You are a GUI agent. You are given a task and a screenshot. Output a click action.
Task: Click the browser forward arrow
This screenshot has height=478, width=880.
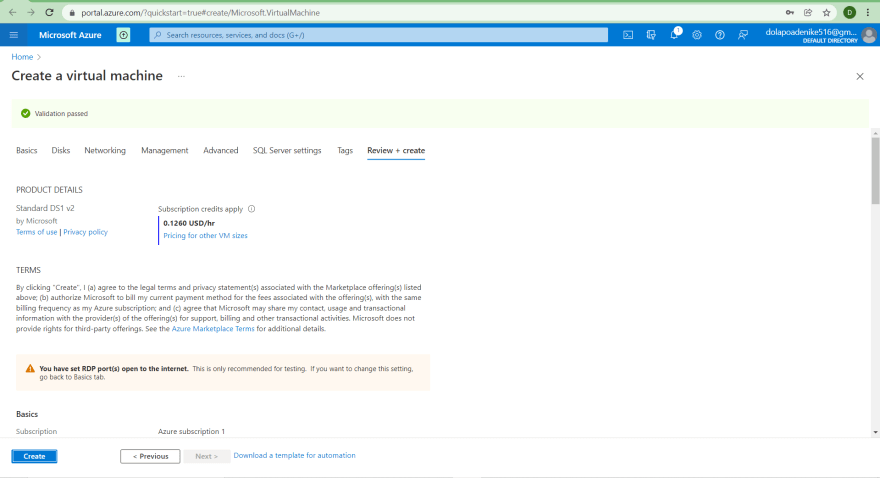(x=31, y=12)
